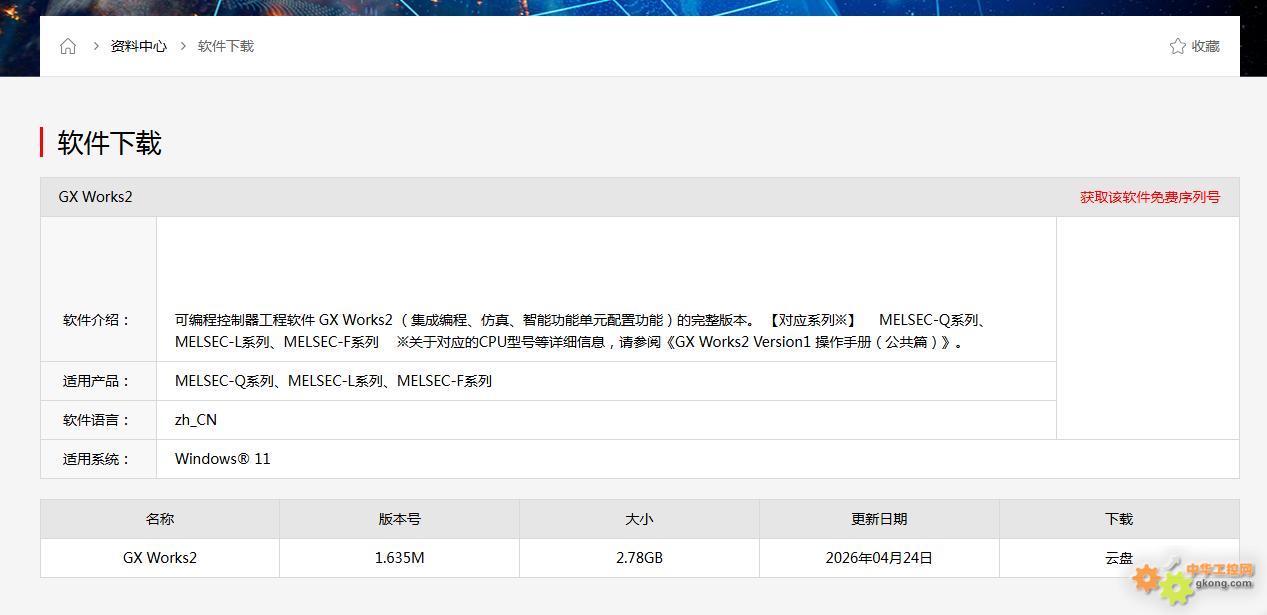Viewport: 1267px width, 615px height.
Task: Click the star icon next to 收藏
Action: point(1178,46)
